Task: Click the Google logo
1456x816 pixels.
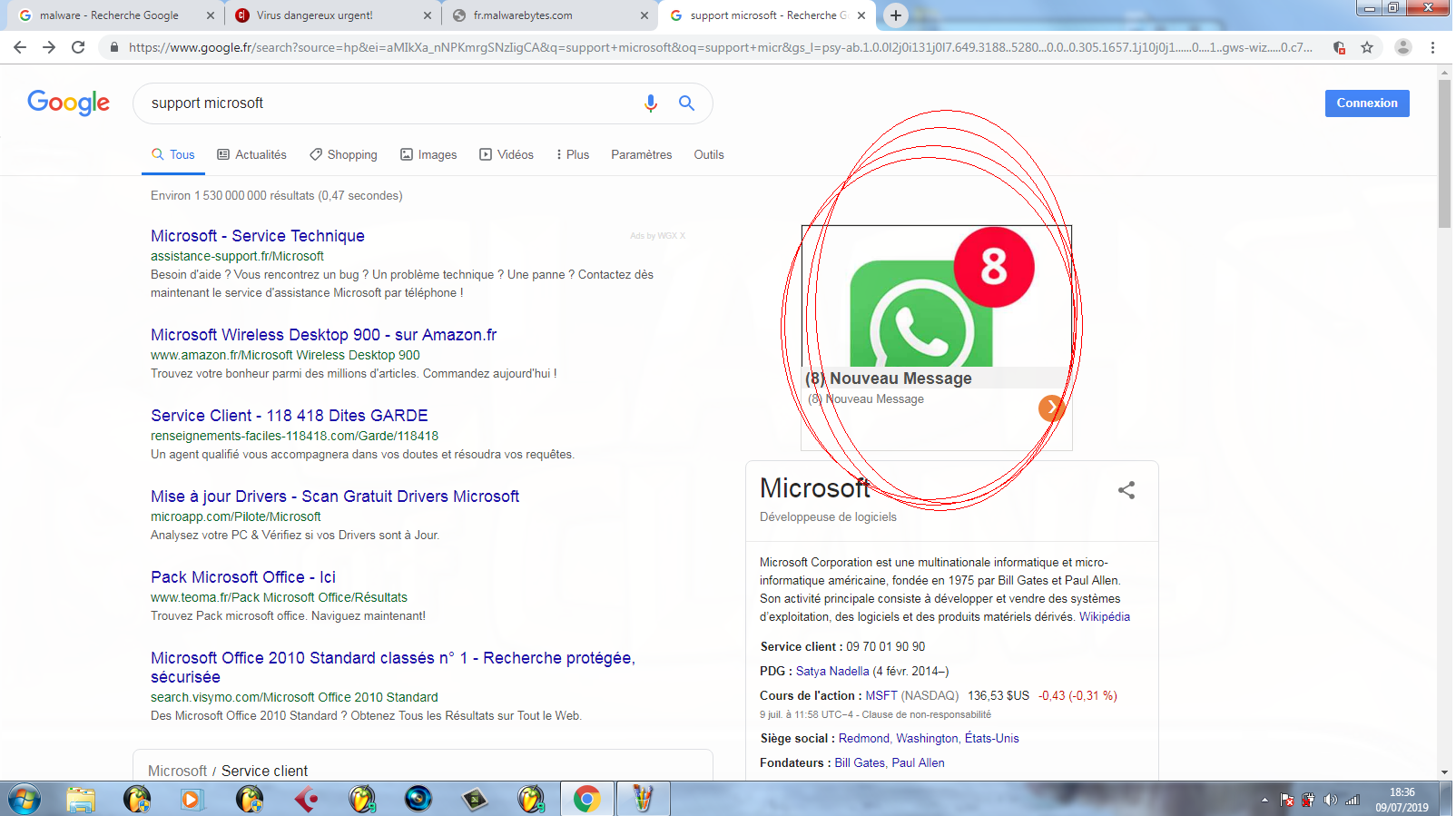Action: click(x=68, y=103)
